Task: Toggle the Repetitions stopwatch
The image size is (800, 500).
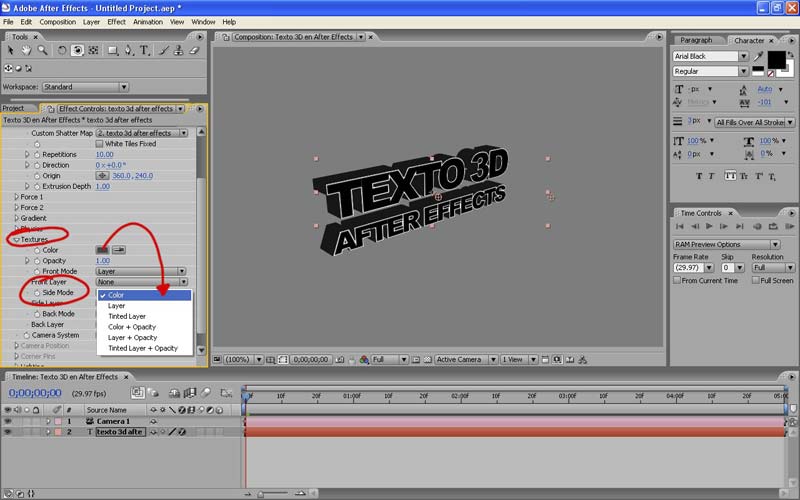Action: 37,154
